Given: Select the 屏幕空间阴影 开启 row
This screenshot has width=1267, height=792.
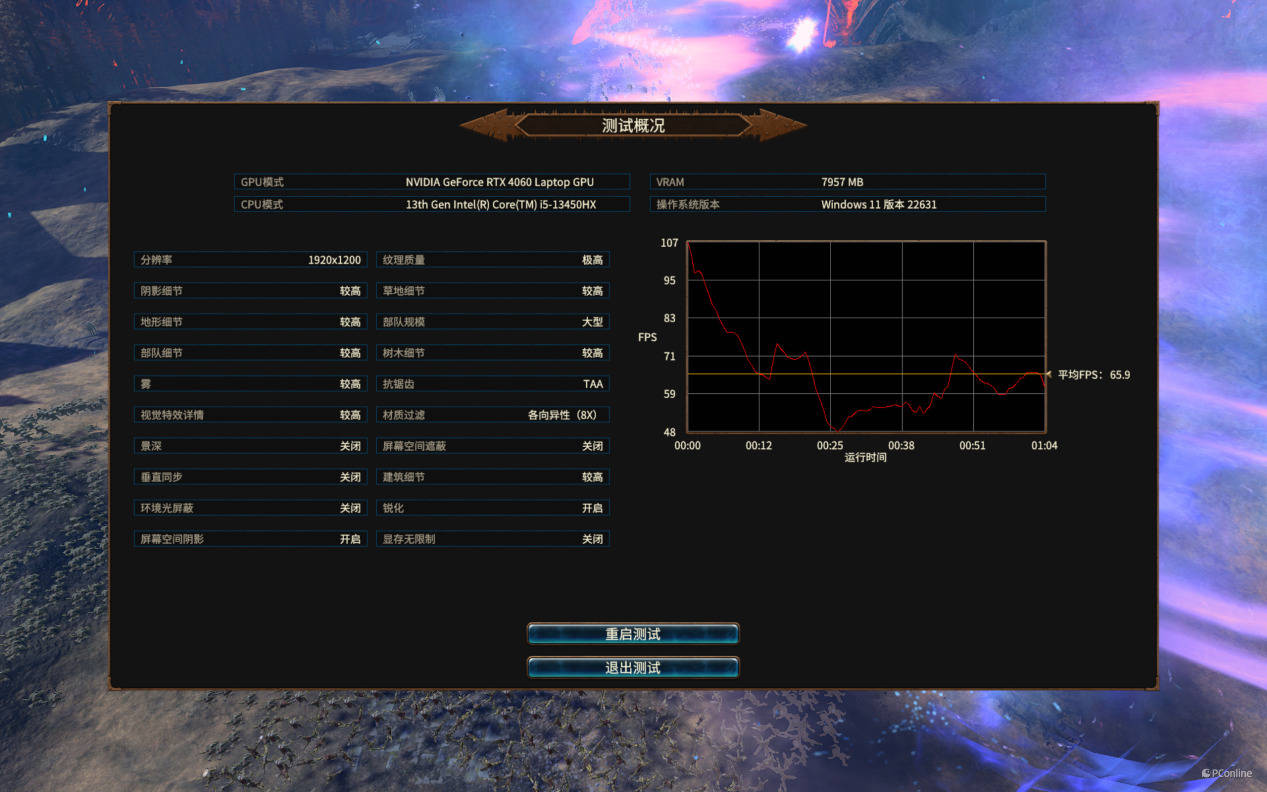Looking at the screenshot, I should pyautogui.click(x=250, y=539).
